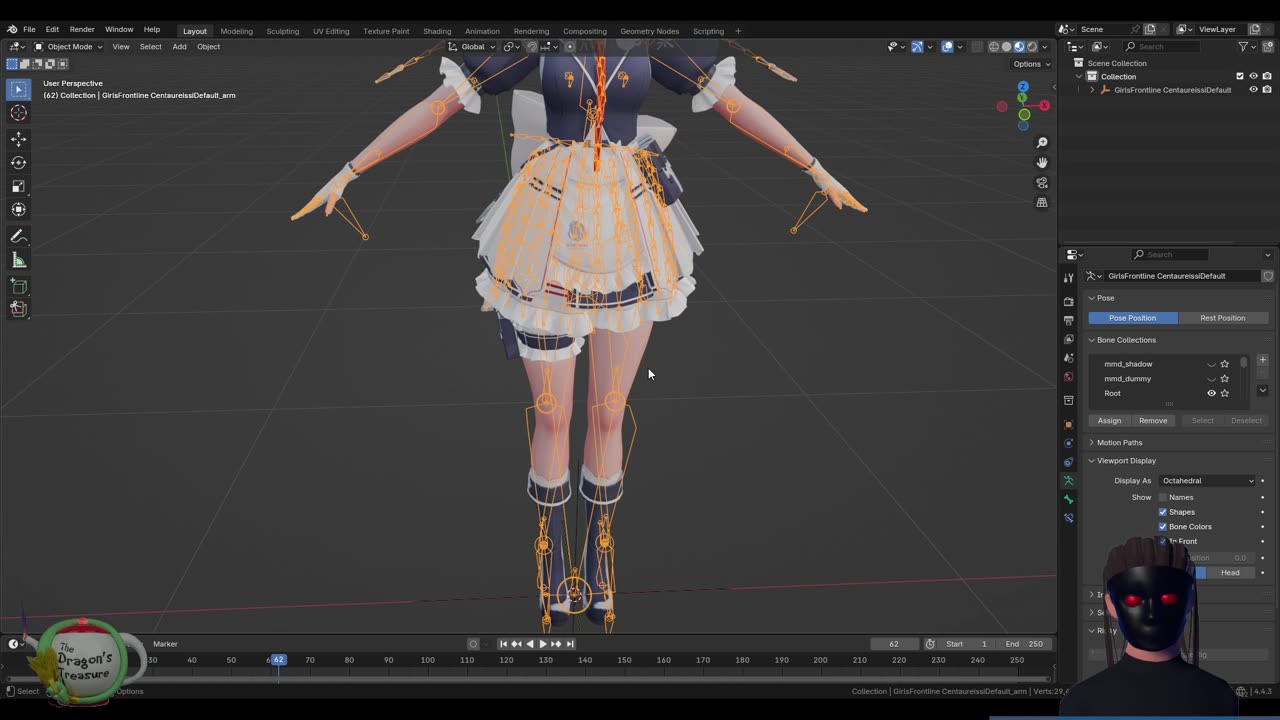Open the Global transform orientation dropdown

pyautogui.click(x=471, y=47)
